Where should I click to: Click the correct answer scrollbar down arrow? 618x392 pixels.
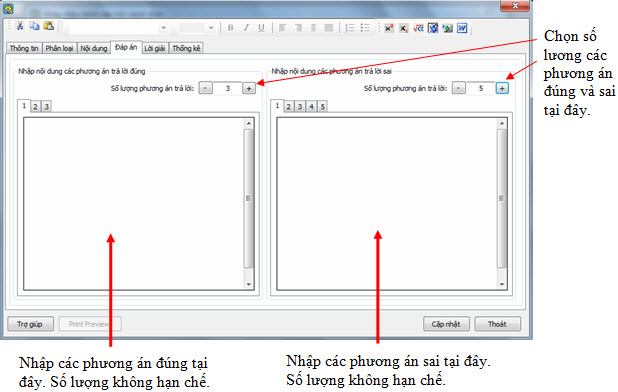(x=248, y=284)
